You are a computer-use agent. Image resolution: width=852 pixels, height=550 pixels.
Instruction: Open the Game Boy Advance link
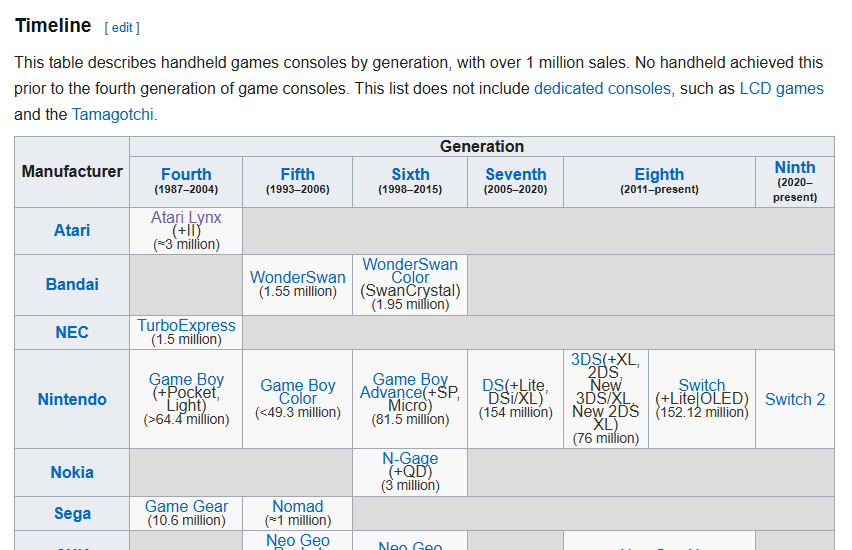404,385
